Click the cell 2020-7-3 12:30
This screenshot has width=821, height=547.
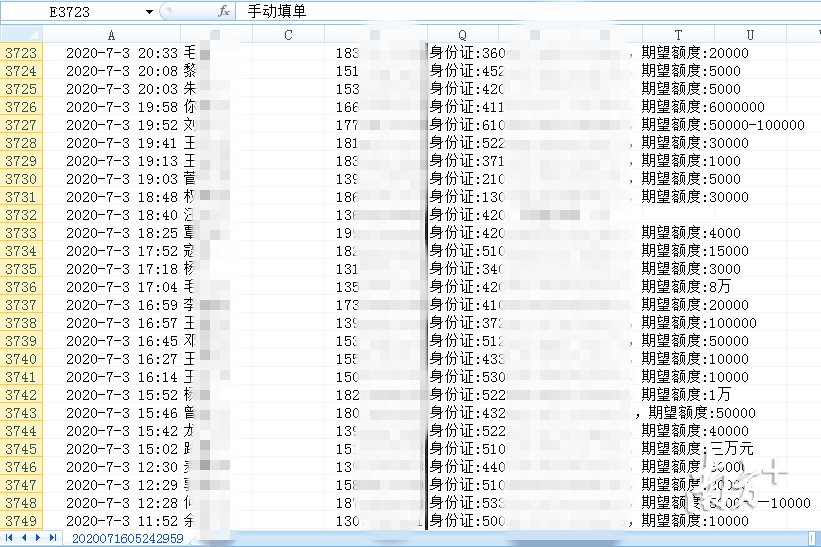(x=112, y=467)
